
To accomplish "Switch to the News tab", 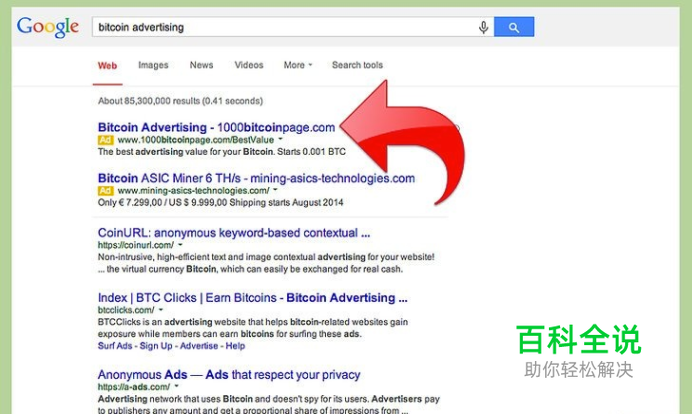I will click(201, 65).
